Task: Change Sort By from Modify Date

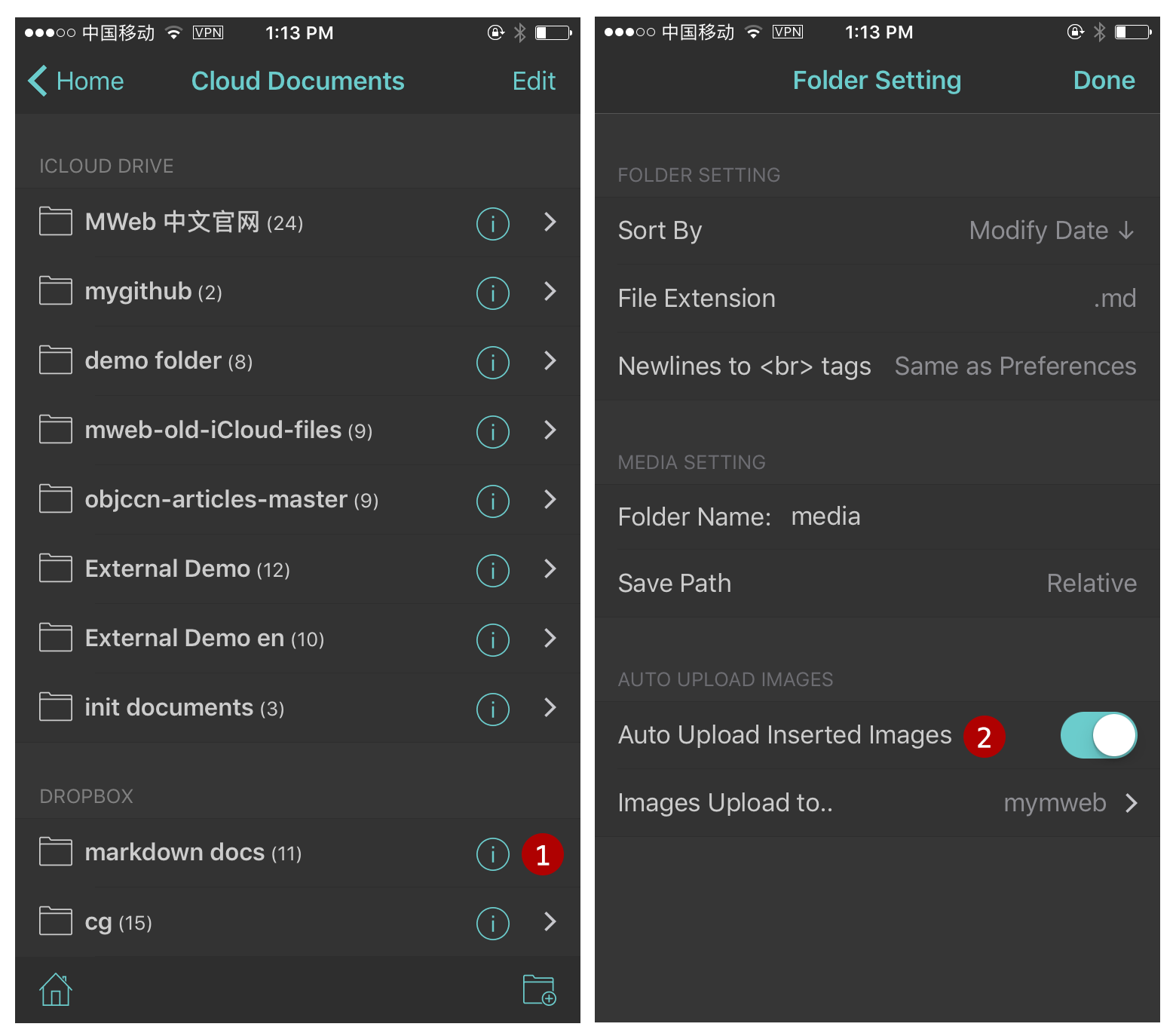Action: point(1052,231)
